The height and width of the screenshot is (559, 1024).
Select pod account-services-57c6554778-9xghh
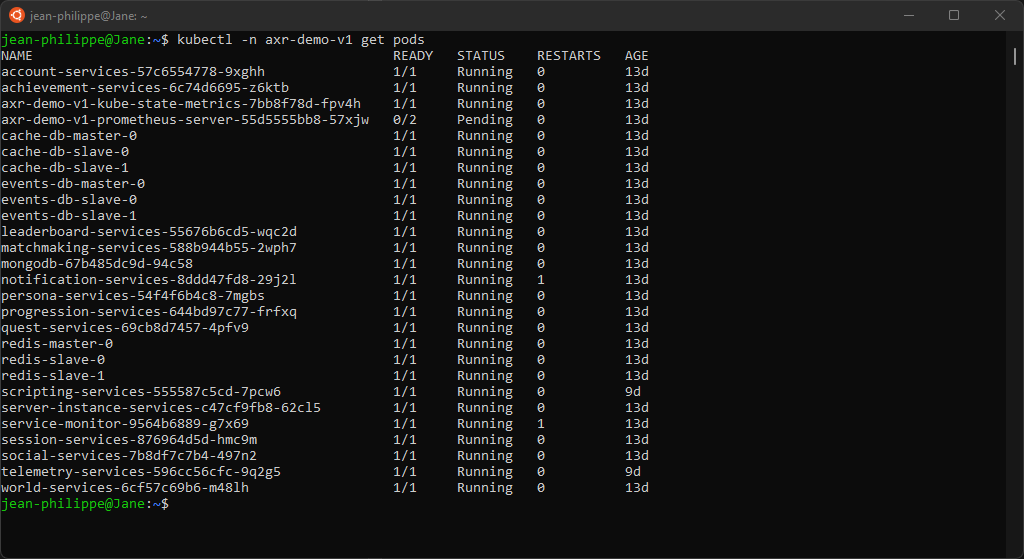(x=133, y=72)
